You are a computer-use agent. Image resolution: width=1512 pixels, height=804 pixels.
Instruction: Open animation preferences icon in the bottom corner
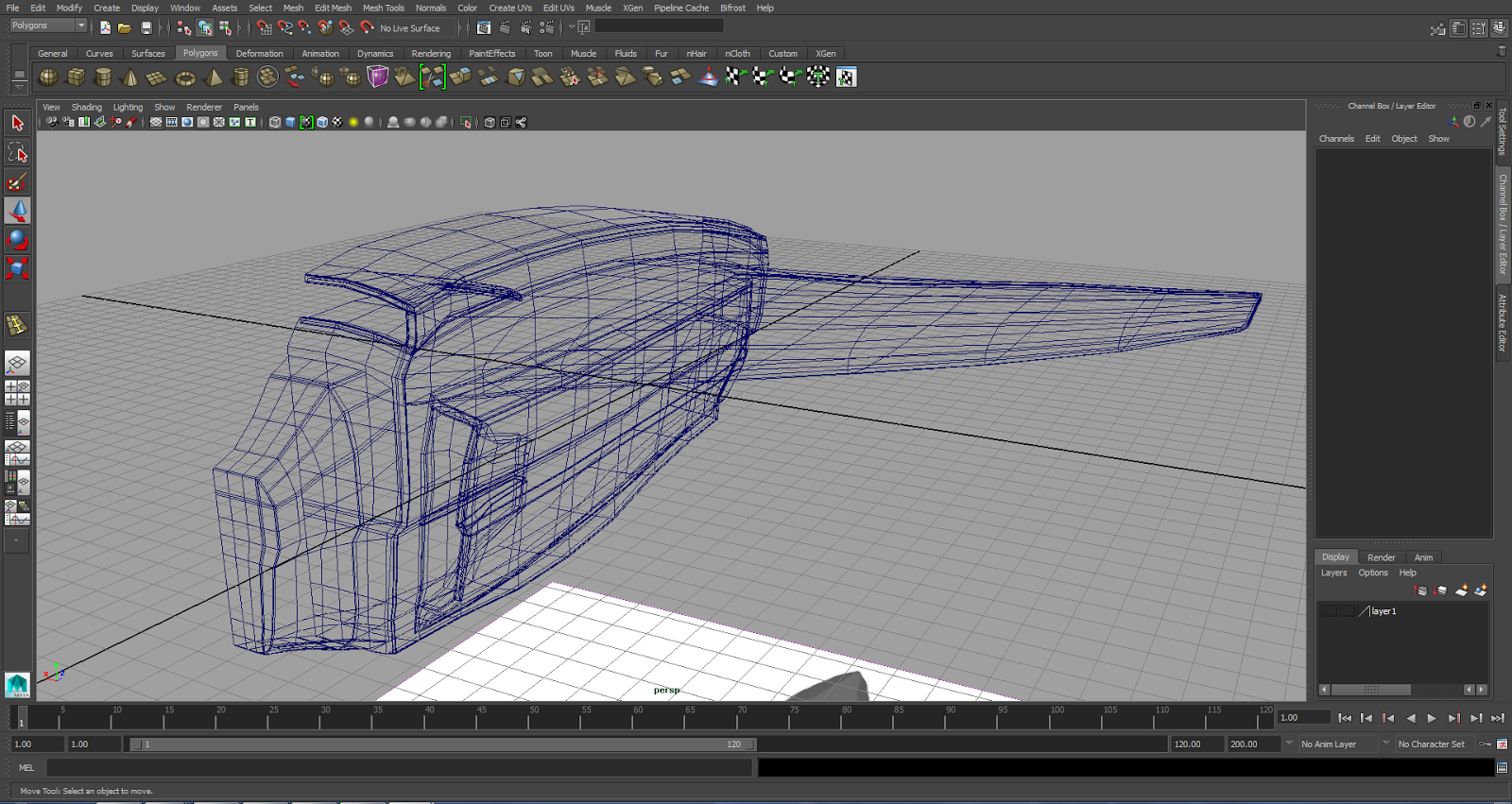tap(1502, 744)
